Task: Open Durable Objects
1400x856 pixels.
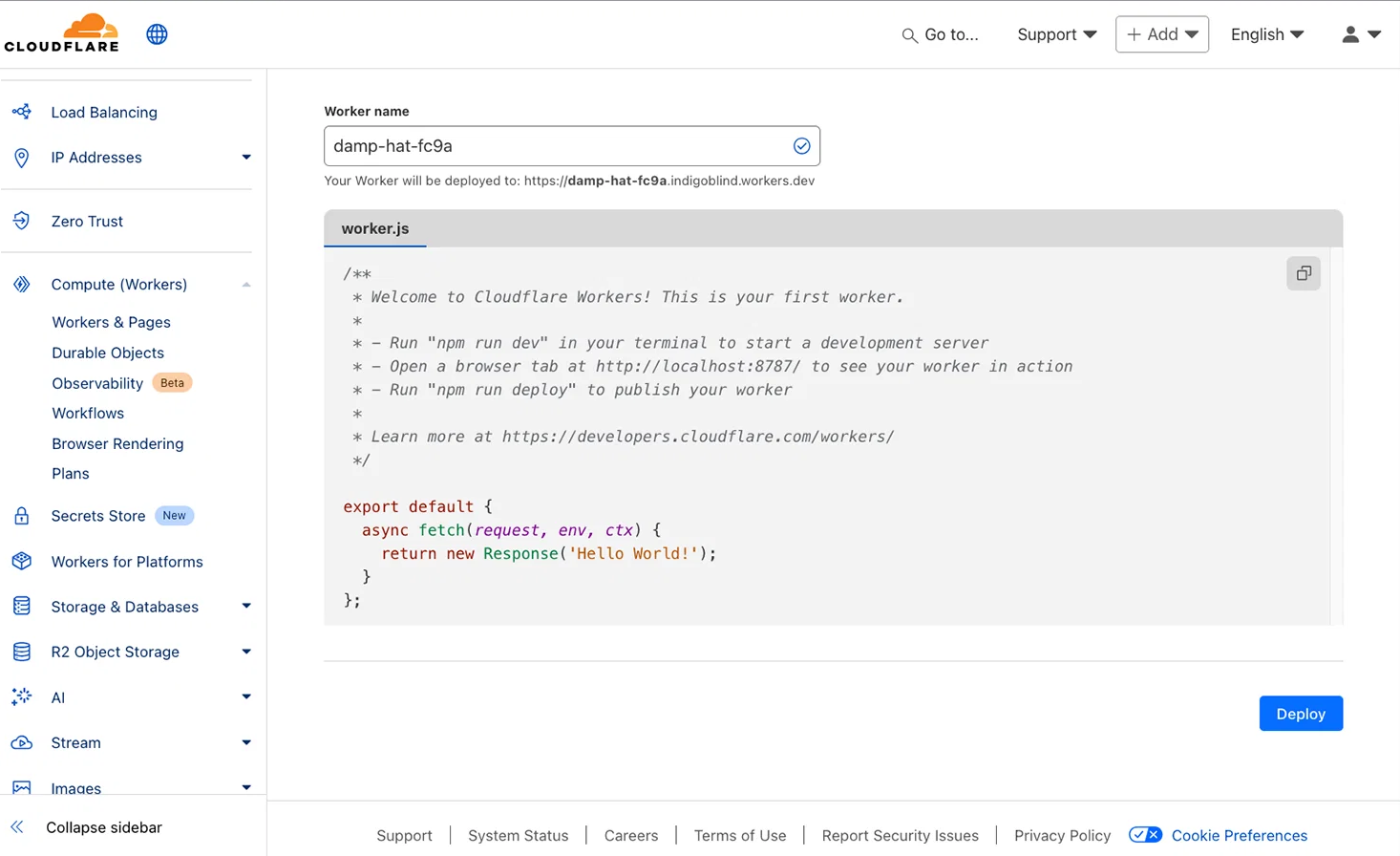Action: (108, 353)
